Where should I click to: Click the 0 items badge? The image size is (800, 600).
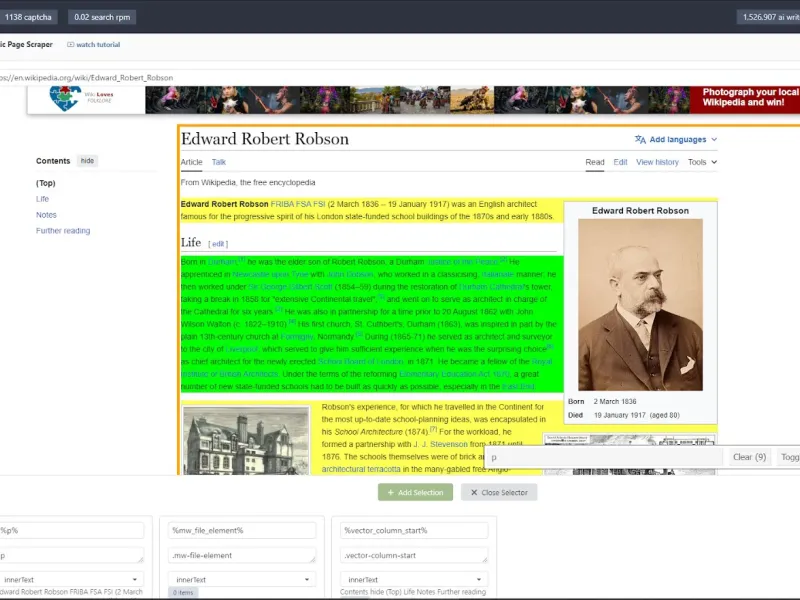(x=183, y=592)
